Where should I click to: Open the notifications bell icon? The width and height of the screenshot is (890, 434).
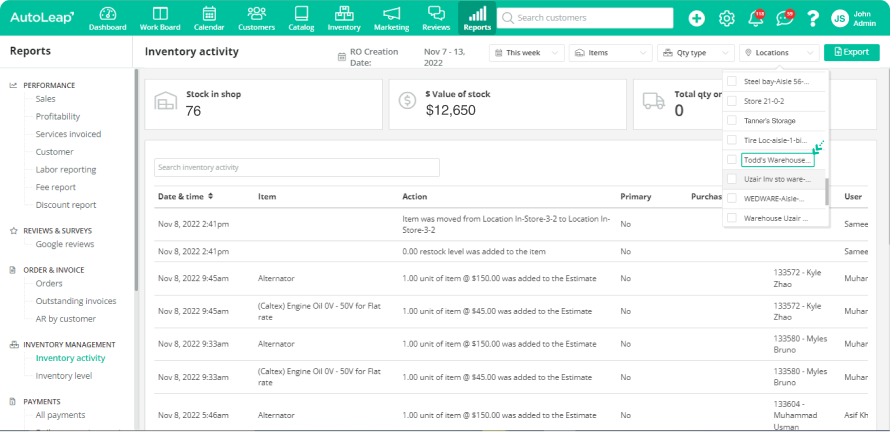tap(755, 18)
